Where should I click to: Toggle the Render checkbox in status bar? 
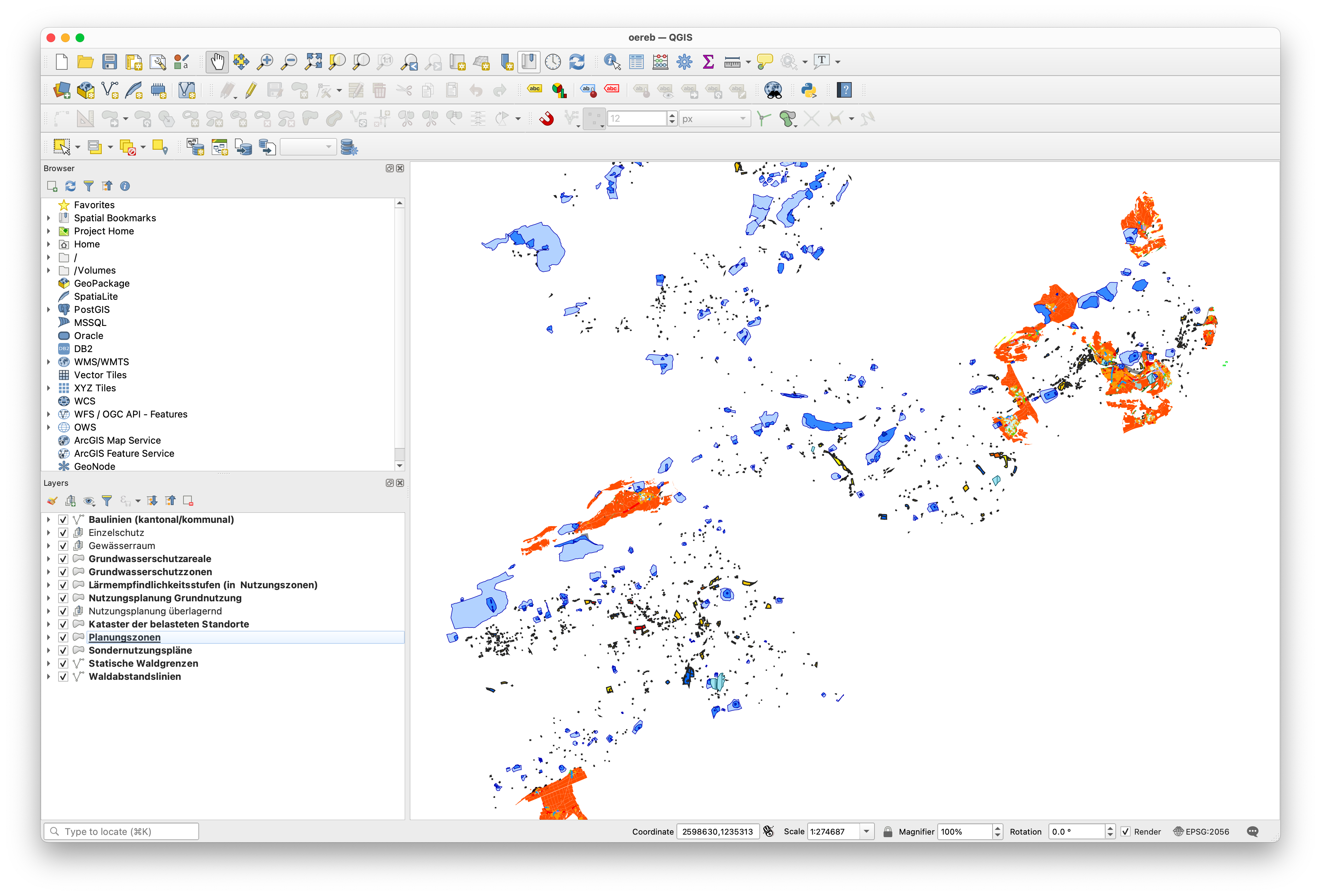click(1125, 831)
